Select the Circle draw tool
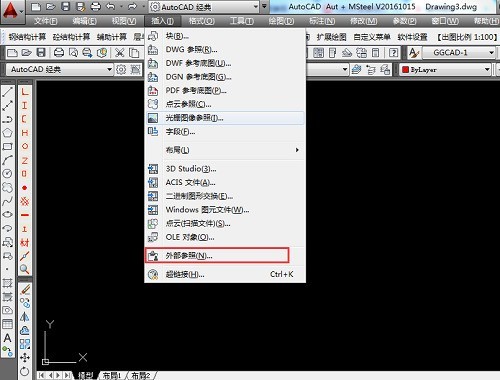The height and width of the screenshot is (380, 500). [7, 174]
